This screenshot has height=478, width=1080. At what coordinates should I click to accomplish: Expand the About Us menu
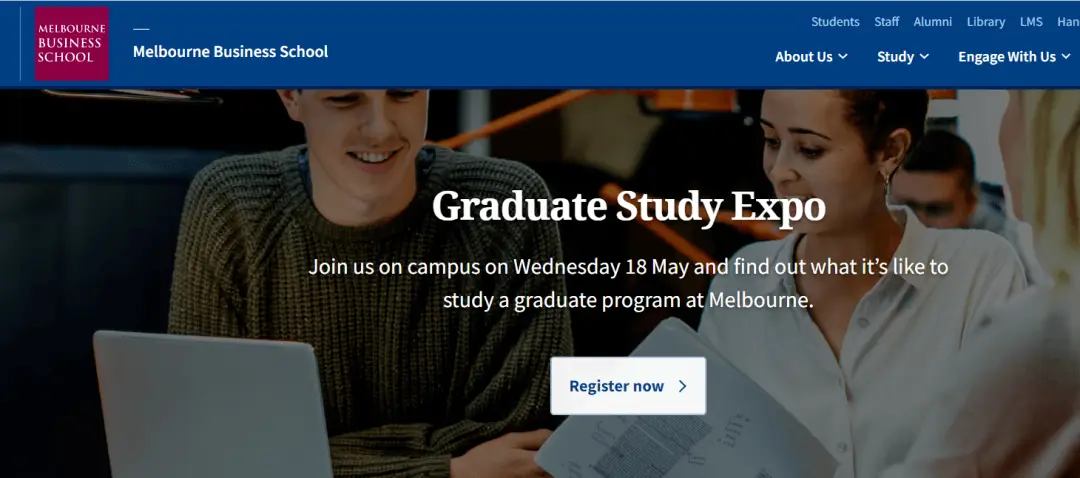pyautogui.click(x=804, y=57)
